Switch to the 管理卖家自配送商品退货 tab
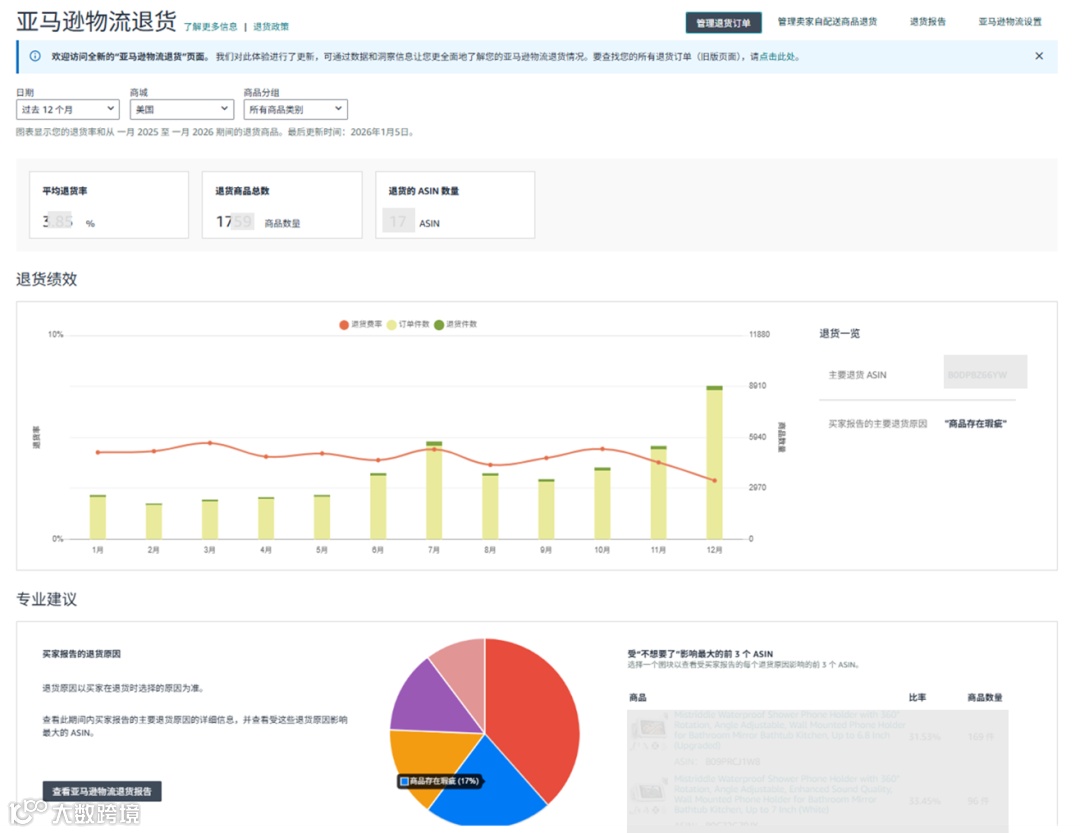 click(827, 22)
